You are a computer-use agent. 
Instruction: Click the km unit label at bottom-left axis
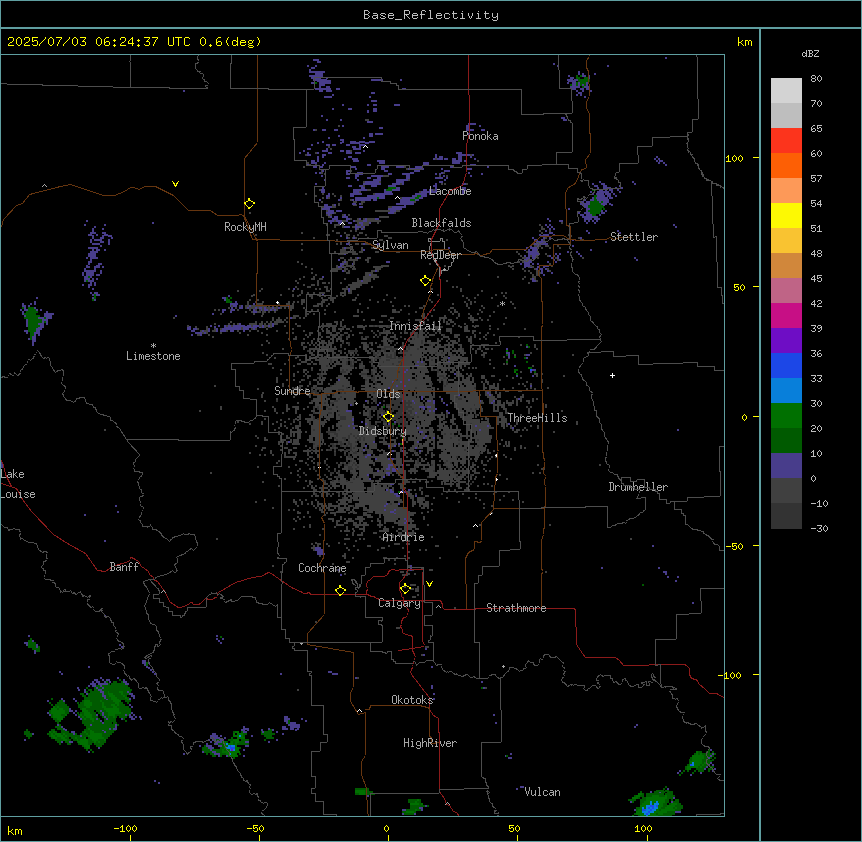[x=15, y=830]
